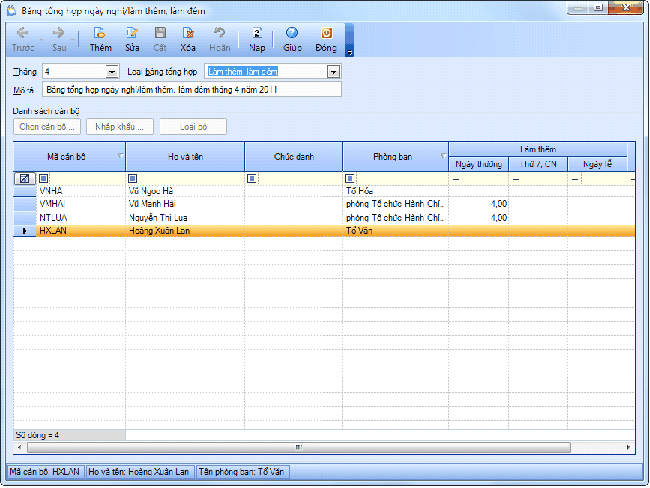Viewport: 650px width, 488px height.
Task: Maximize the window
Action: 598,8
